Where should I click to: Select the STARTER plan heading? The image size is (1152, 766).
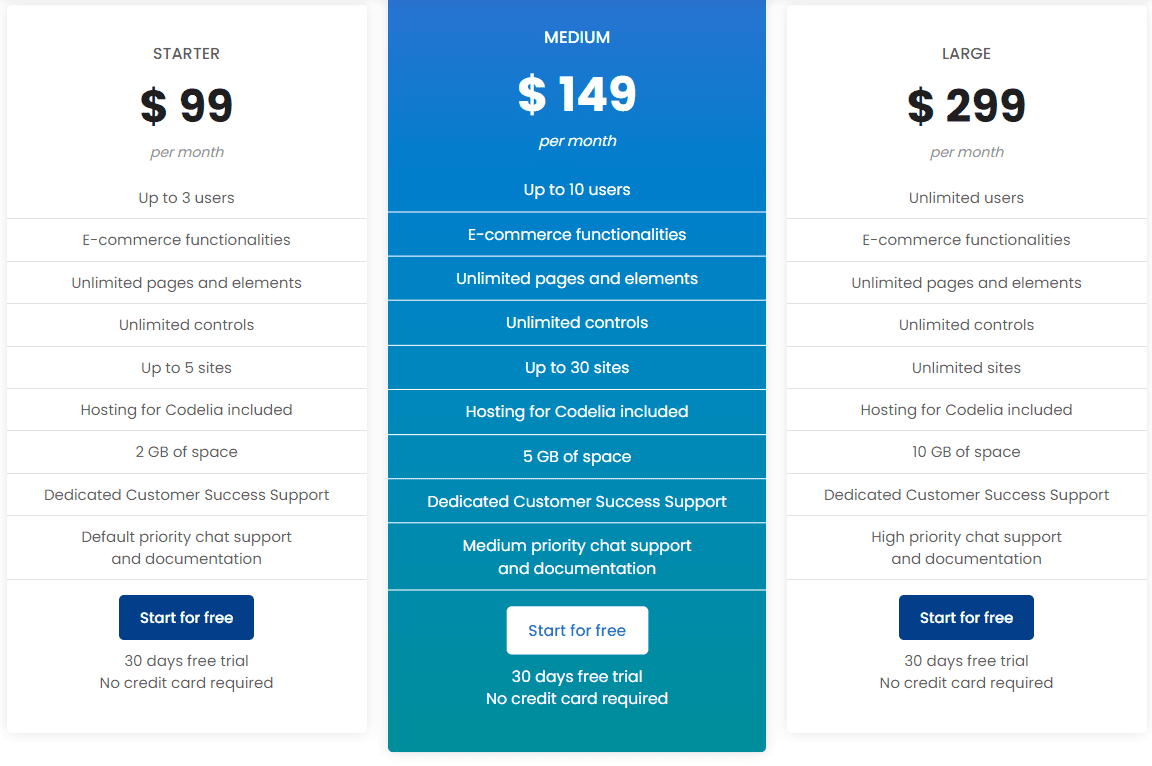click(x=186, y=54)
